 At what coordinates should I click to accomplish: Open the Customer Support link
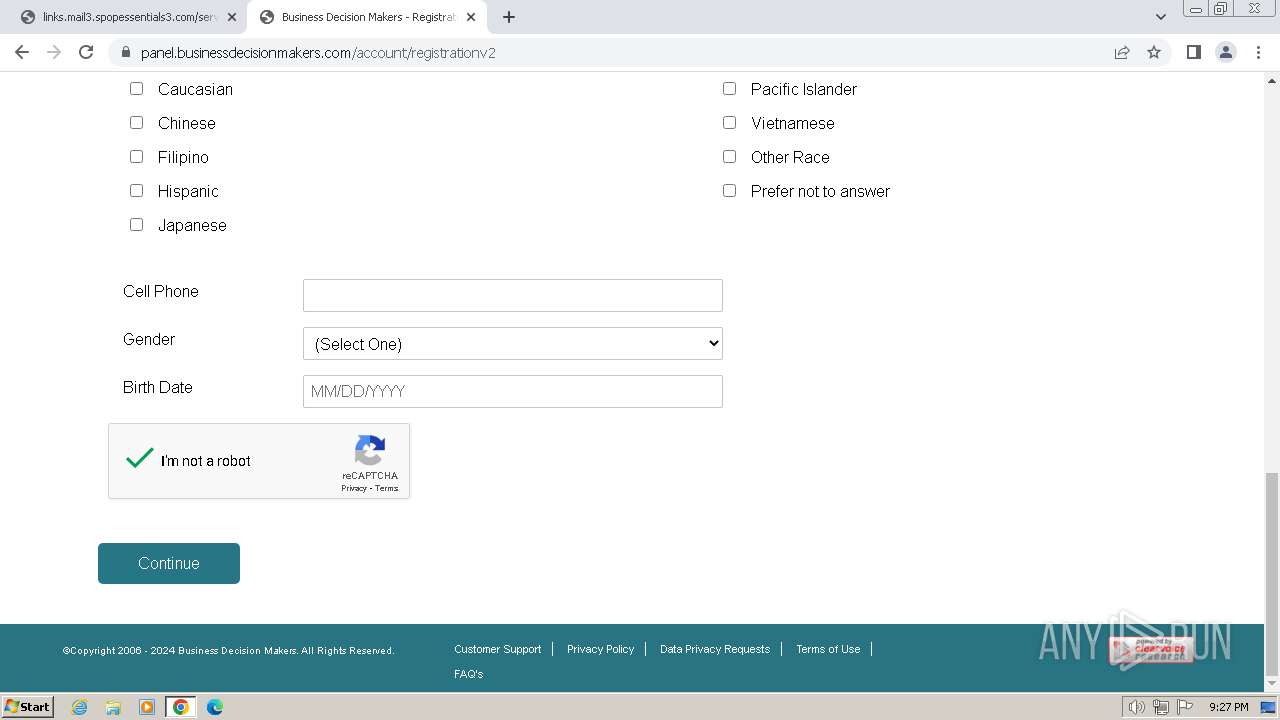497,649
